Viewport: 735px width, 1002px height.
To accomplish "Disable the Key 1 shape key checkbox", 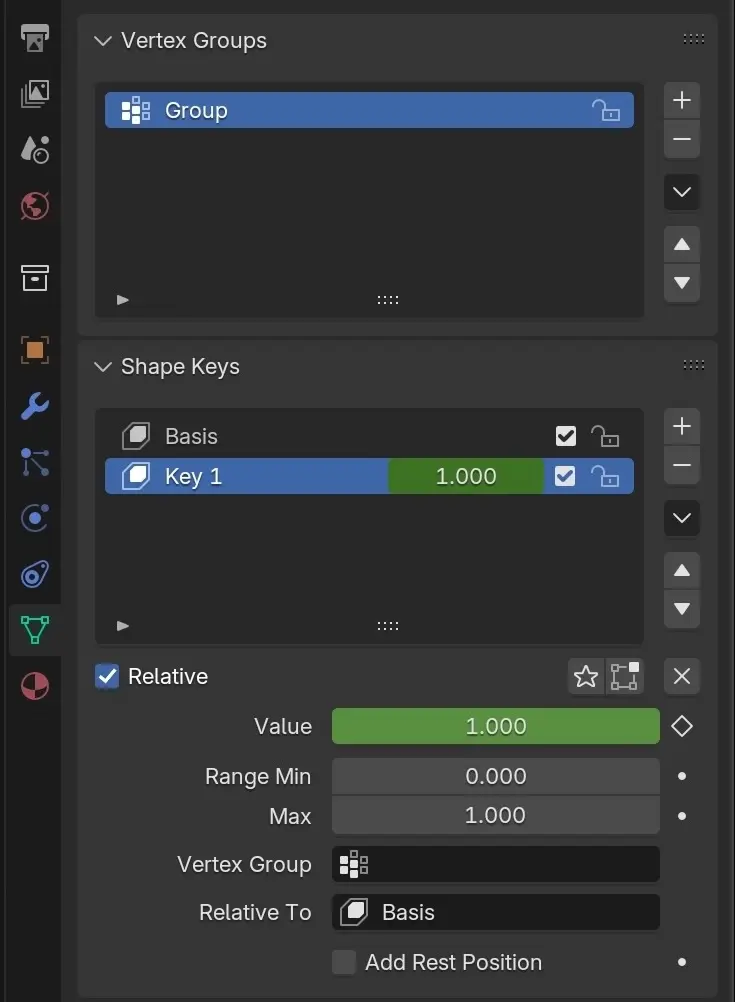I will [565, 477].
